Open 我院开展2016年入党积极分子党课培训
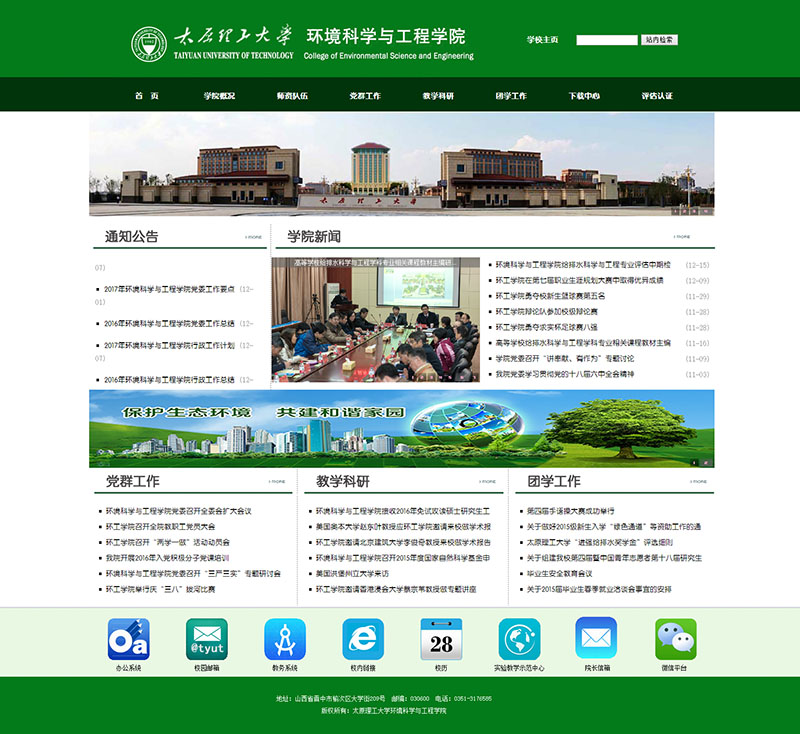Image resolution: width=800 pixels, height=734 pixels. 167,558
